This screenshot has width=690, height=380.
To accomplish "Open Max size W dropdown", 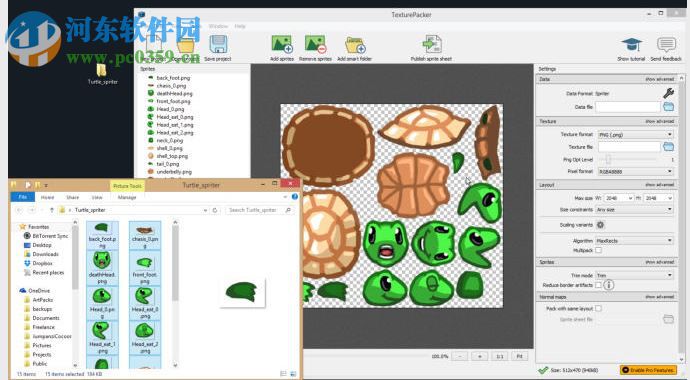I will (x=619, y=198).
